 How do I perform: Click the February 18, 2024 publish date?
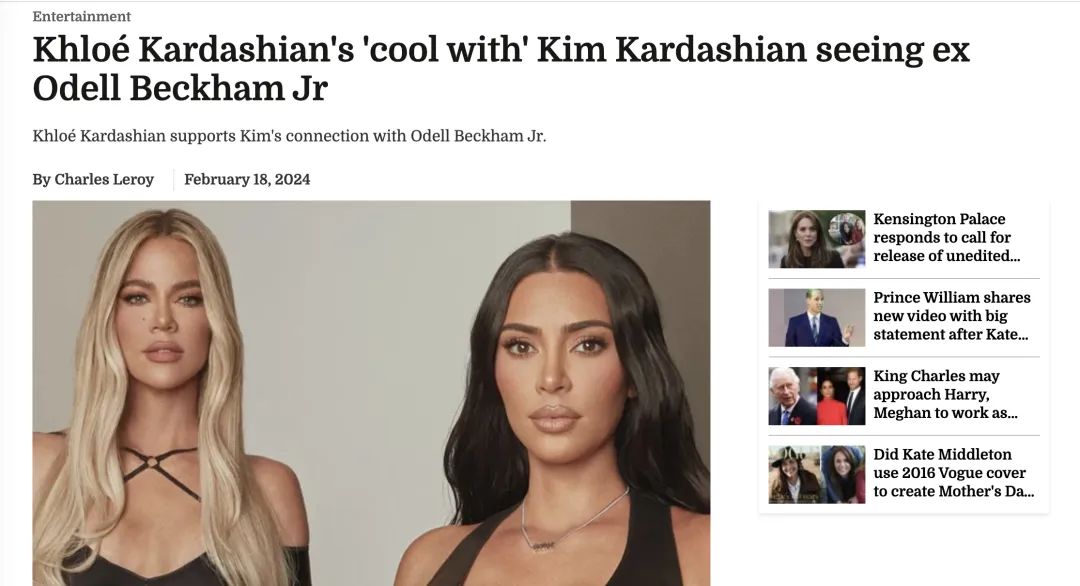pyautogui.click(x=247, y=180)
